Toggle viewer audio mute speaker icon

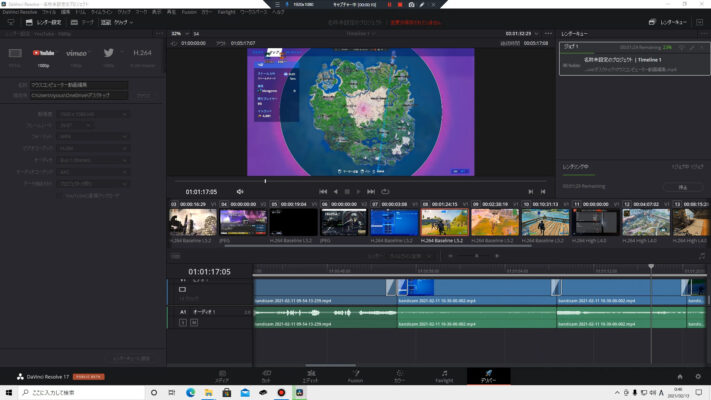240,192
